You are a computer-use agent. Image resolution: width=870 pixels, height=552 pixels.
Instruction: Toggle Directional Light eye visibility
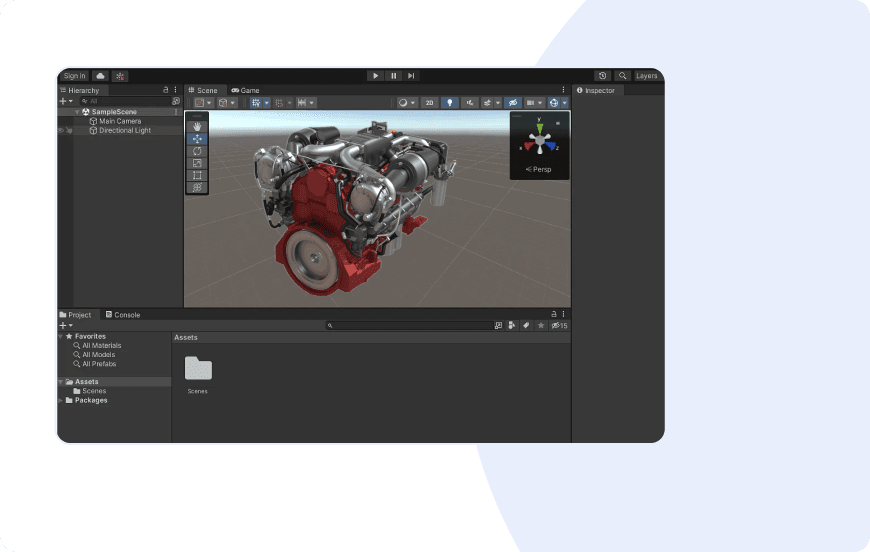tap(60, 130)
